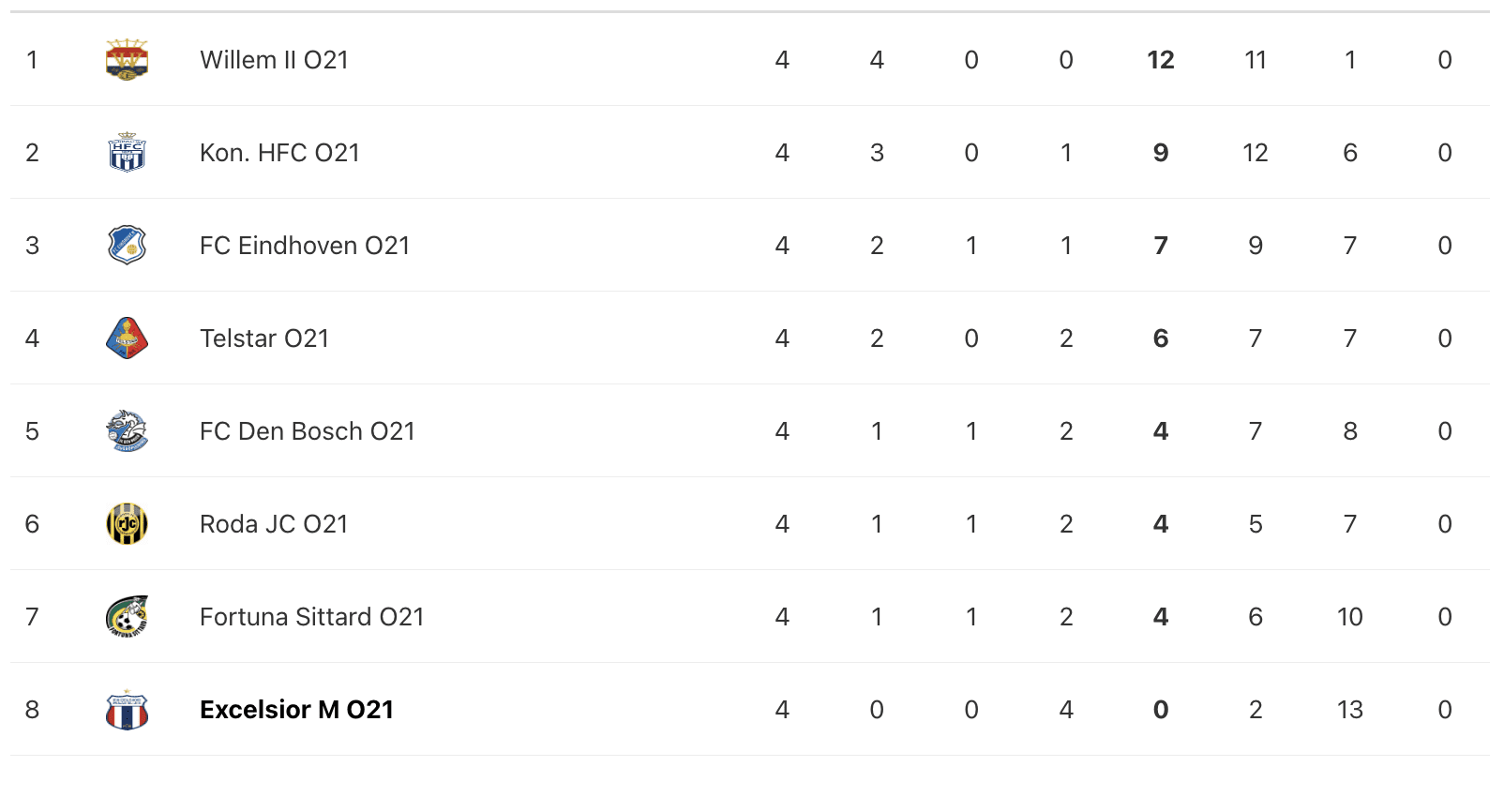Click the Roda JC O21 yellow-black crest
The height and width of the screenshot is (812, 1504).
coord(127,524)
